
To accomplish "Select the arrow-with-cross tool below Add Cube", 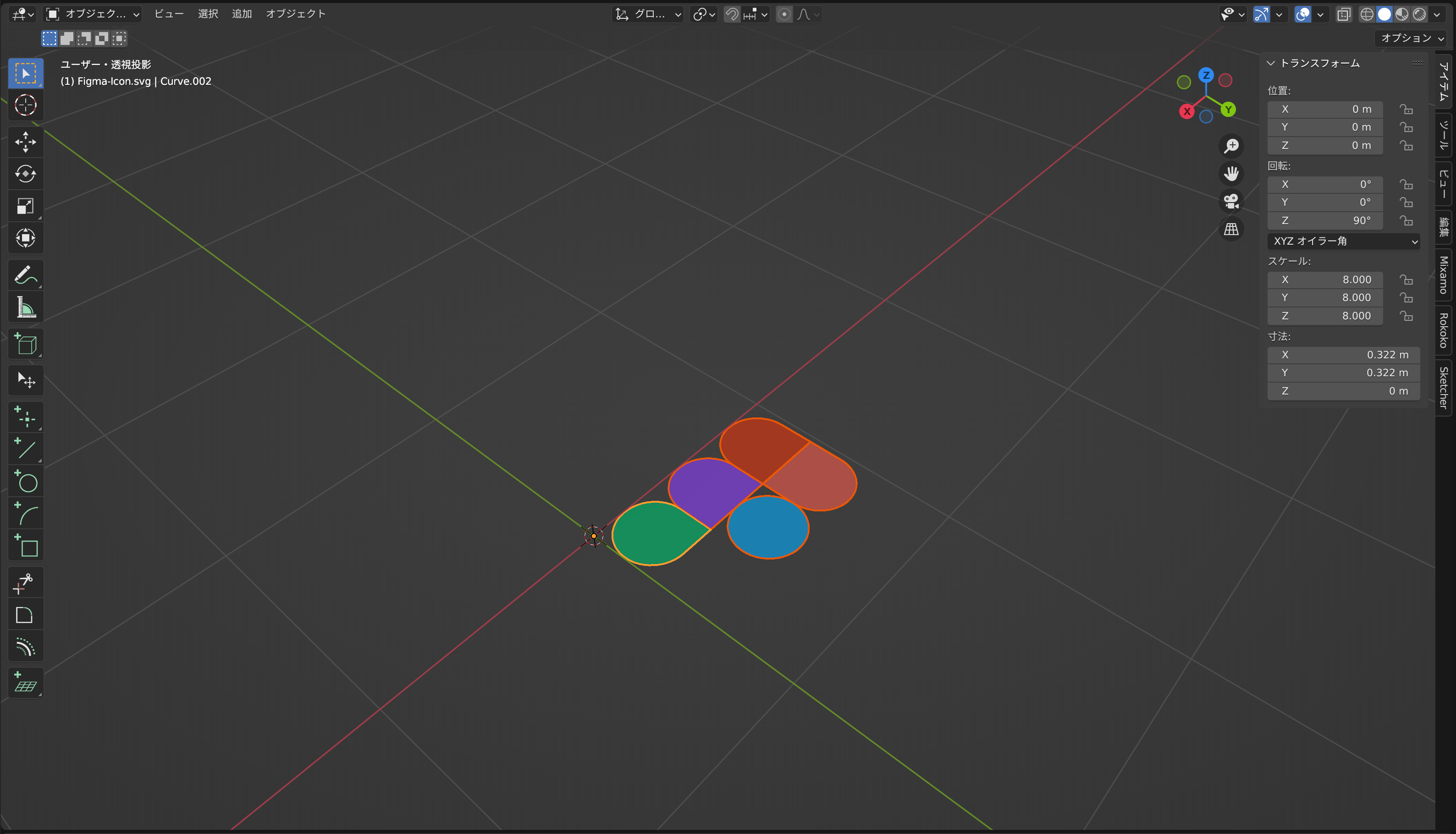I will point(25,380).
